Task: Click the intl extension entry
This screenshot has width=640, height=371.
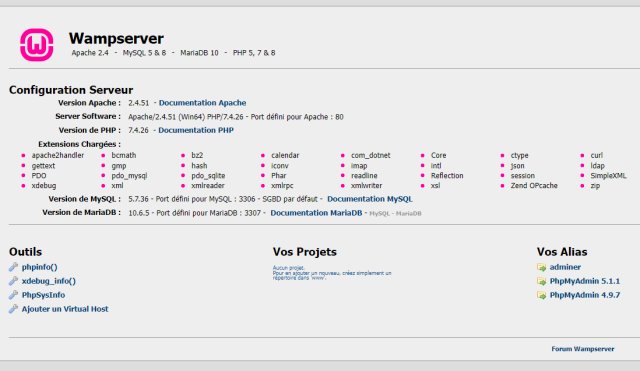Action: coord(436,166)
